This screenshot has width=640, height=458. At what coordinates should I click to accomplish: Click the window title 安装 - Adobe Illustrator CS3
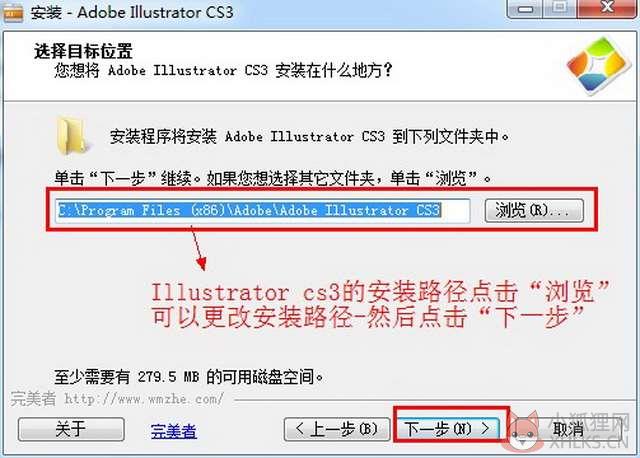pyautogui.click(x=132, y=12)
